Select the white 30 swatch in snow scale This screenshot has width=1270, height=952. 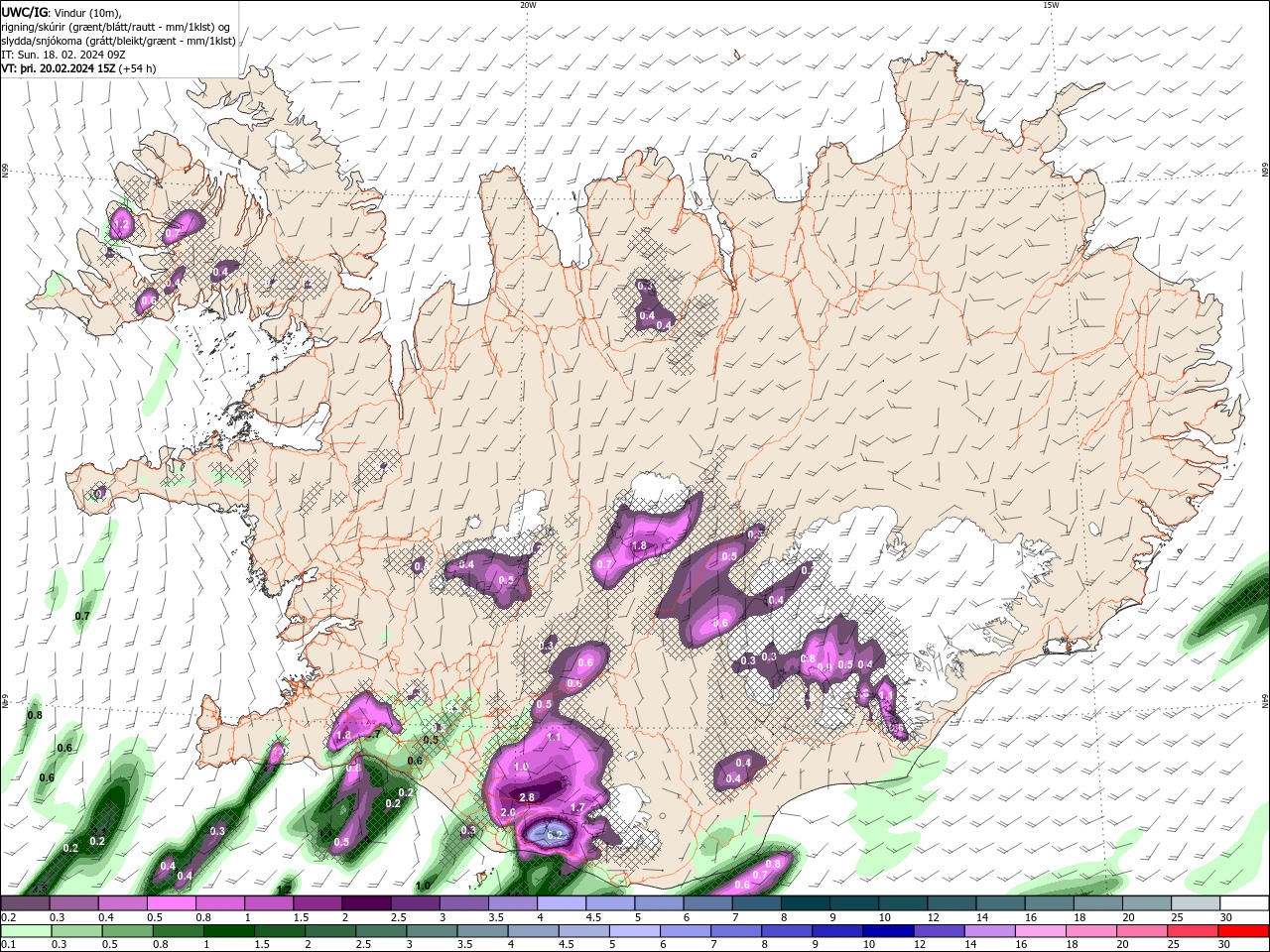tap(1244, 903)
